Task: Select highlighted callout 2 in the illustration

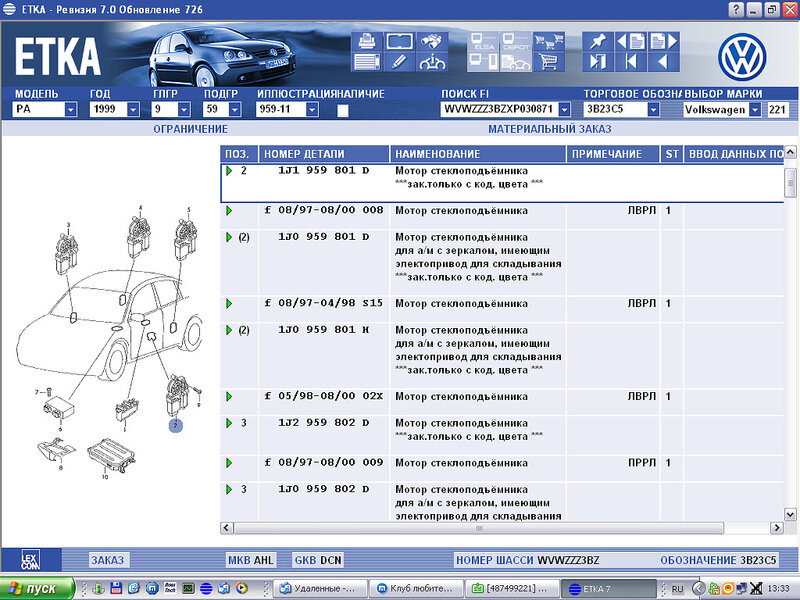Action: 176,425
